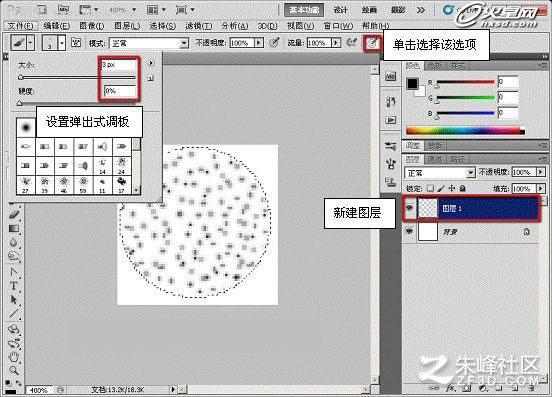The width and height of the screenshot is (552, 397).
Task: Switch to the 摄影 workspace
Action: tap(397, 10)
